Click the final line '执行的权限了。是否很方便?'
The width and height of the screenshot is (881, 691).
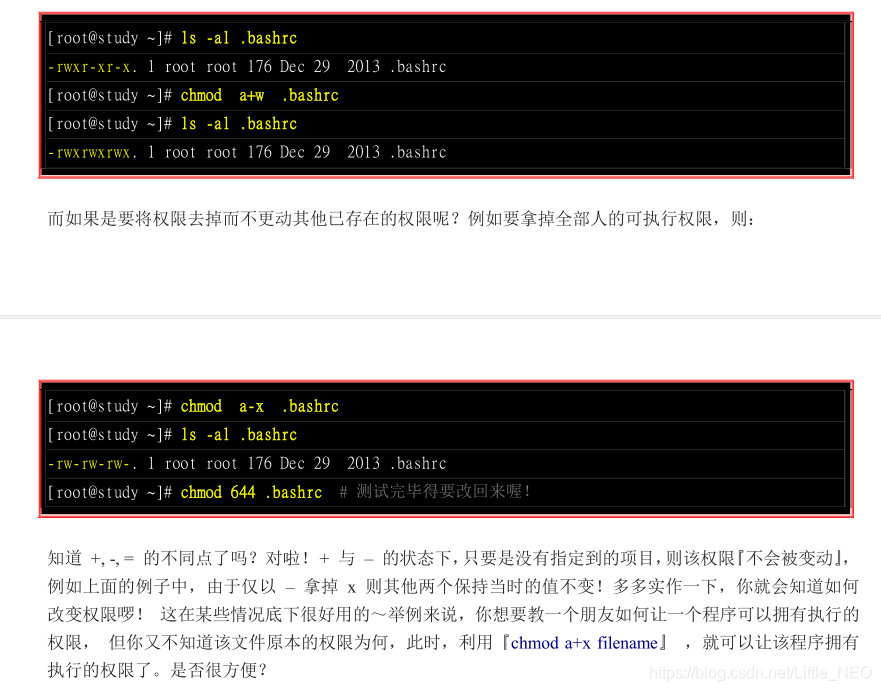coord(157,670)
